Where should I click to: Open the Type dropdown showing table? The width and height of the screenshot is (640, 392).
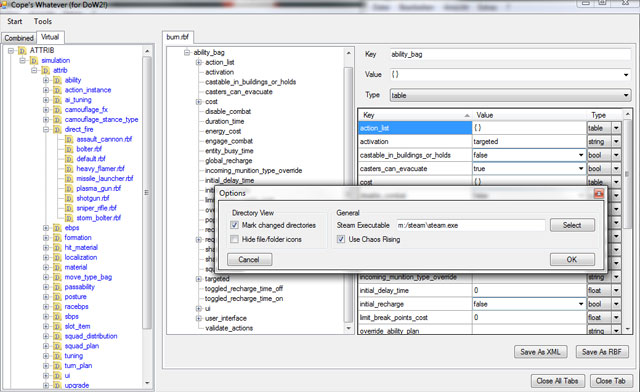click(510, 96)
